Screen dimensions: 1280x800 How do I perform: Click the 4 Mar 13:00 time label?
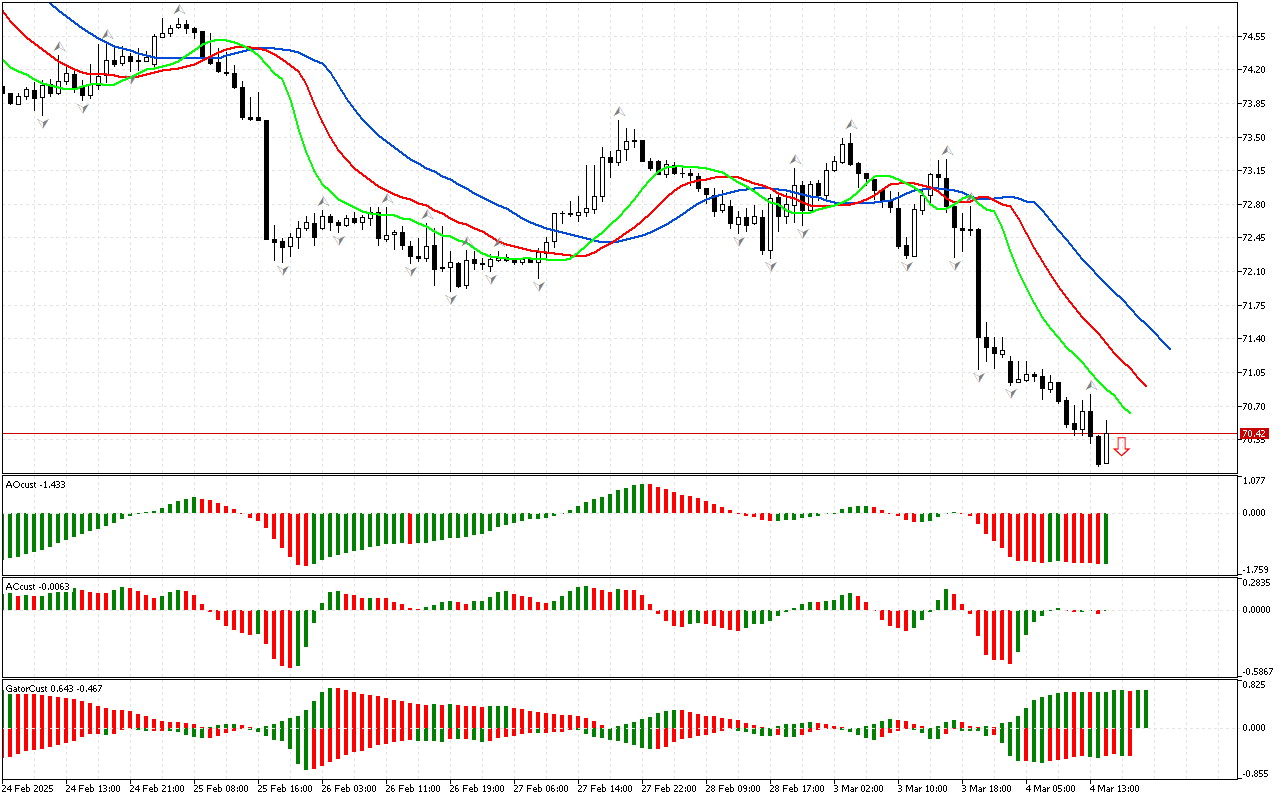point(1117,788)
